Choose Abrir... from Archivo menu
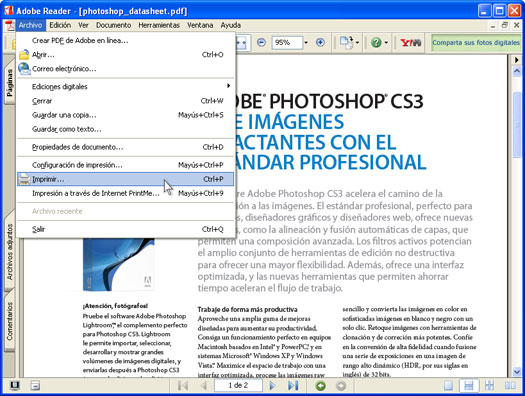 [x=126, y=55]
